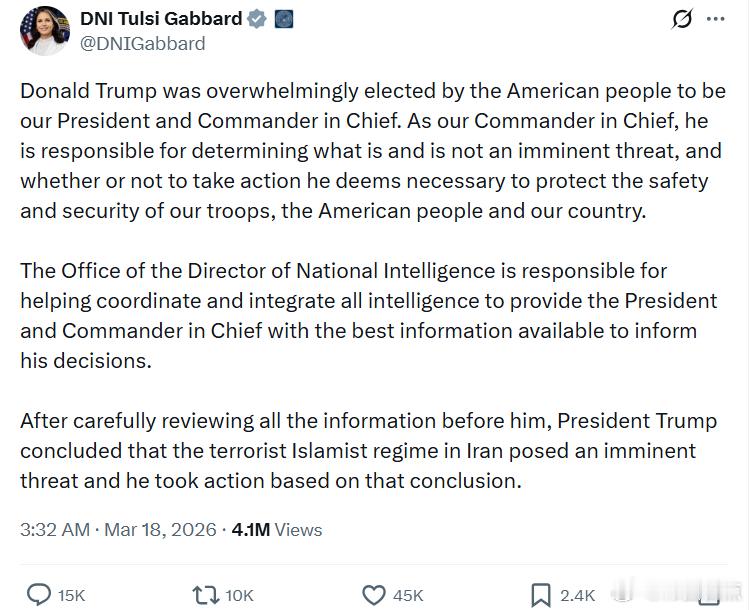This screenshot has height=610, width=750.
Task: Click the 3:32 AM · Mar 18, 2026 timestamp
Action: [x=118, y=529]
